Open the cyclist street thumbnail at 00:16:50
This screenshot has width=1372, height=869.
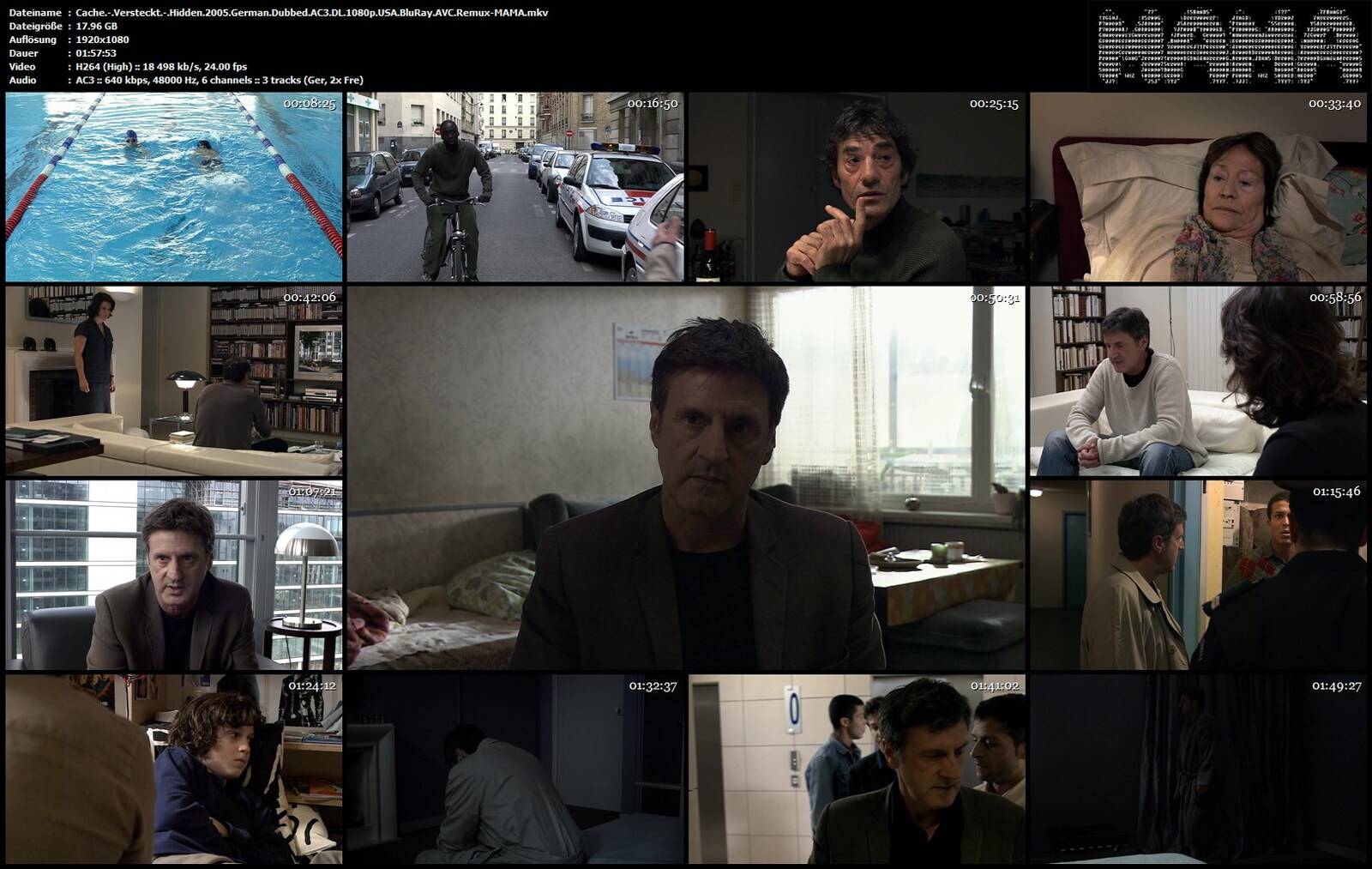(x=515, y=187)
